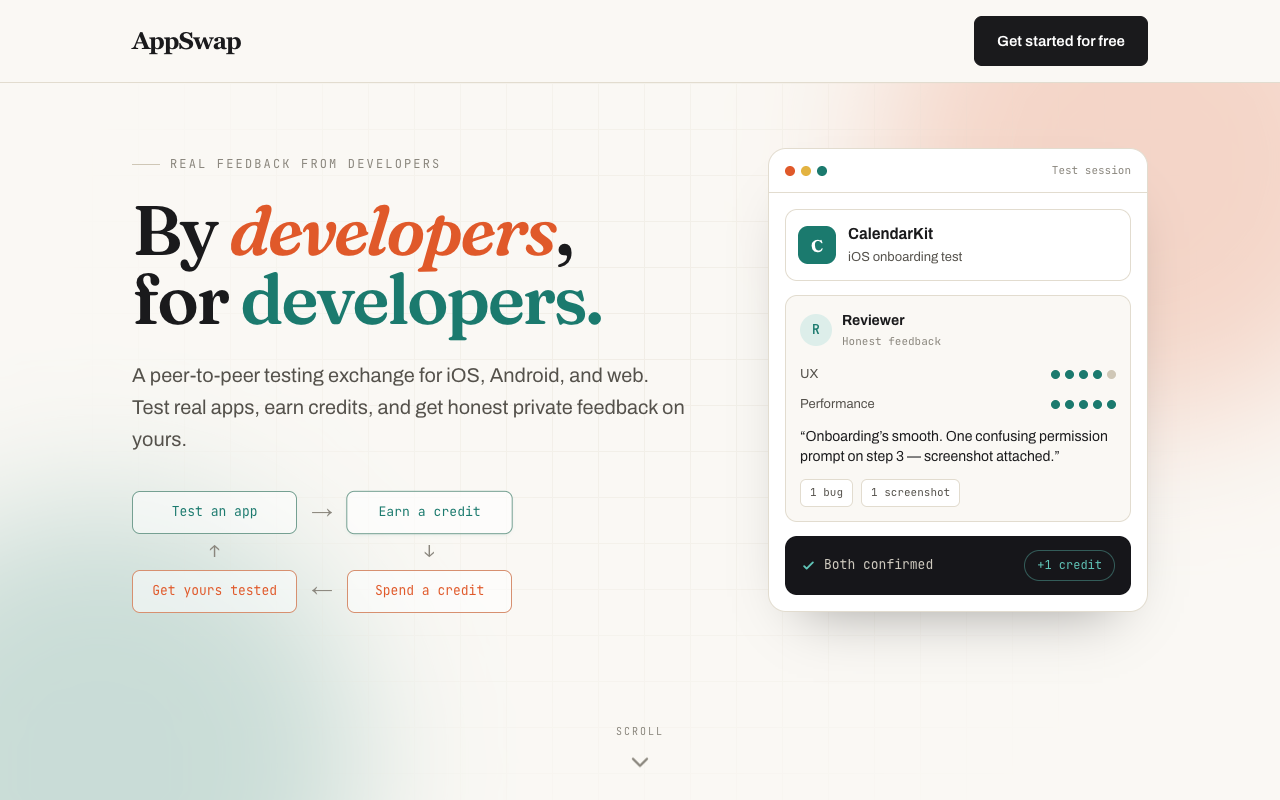This screenshot has height=800, width=1280.
Task: Click the red window dot
Action: click(790, 171)
